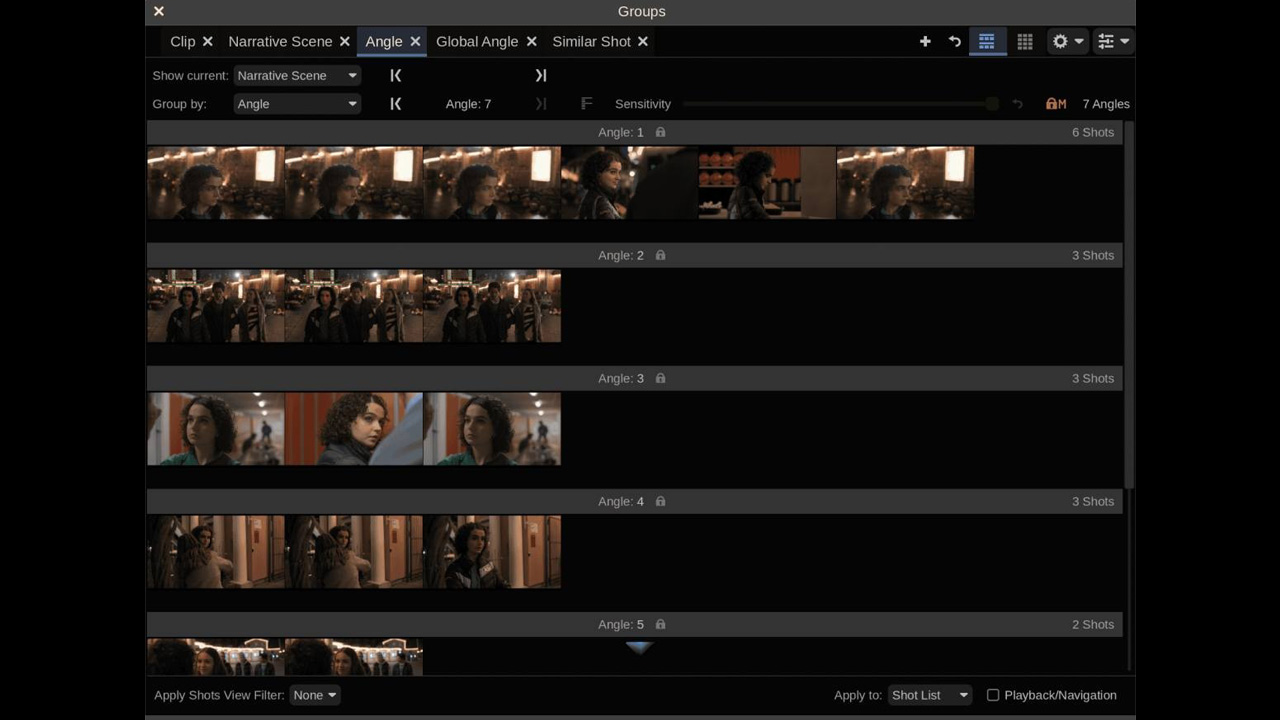The width and height of the screenshot is (1280, 720).
Task: Open the gear settings menu
Action: [x=1066, y=41]
